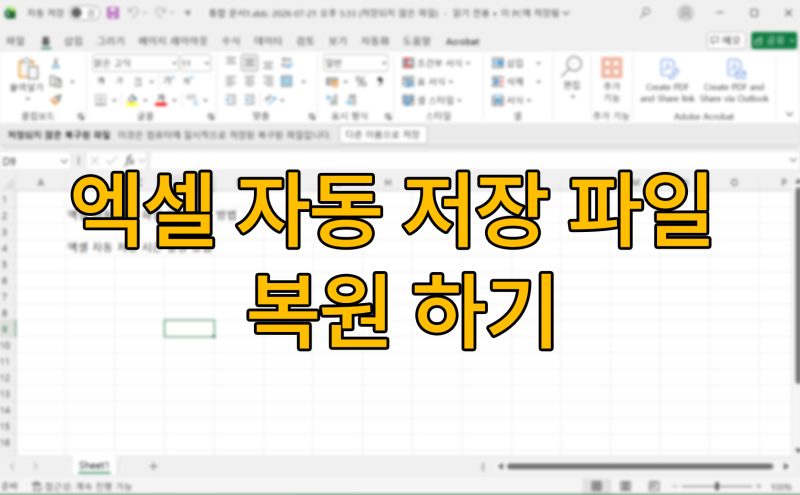The height and width of the screenshot is (495, 800).
Task: Click the increase indent icon
Action: point(249,100)
